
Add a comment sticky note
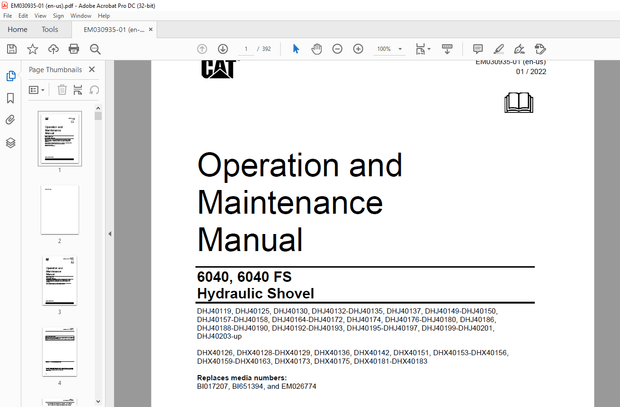tap(478, 49)
